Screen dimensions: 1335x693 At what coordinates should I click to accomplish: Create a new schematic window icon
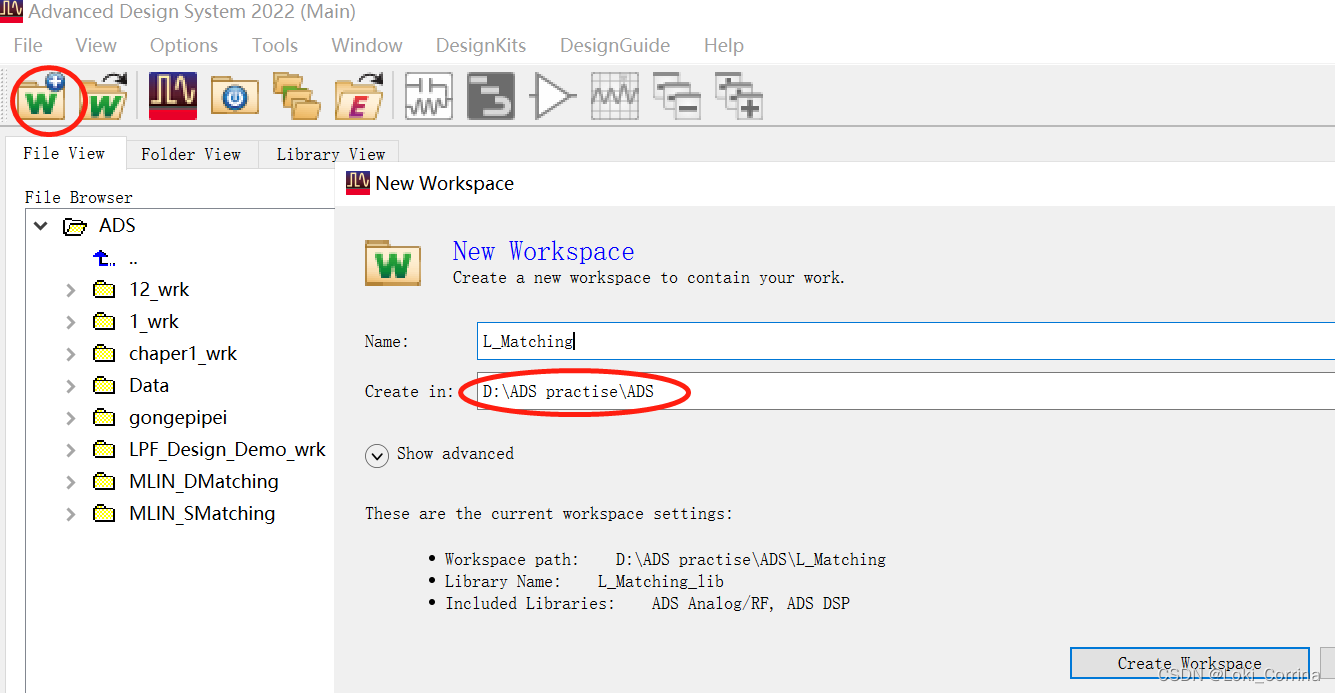click(429, 96)
